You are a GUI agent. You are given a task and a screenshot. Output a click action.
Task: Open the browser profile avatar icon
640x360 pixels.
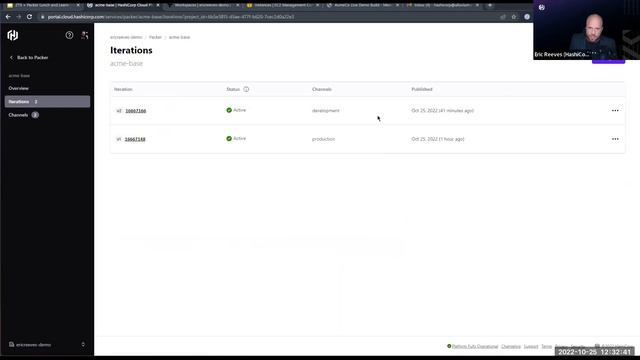[x=527, y=17]
